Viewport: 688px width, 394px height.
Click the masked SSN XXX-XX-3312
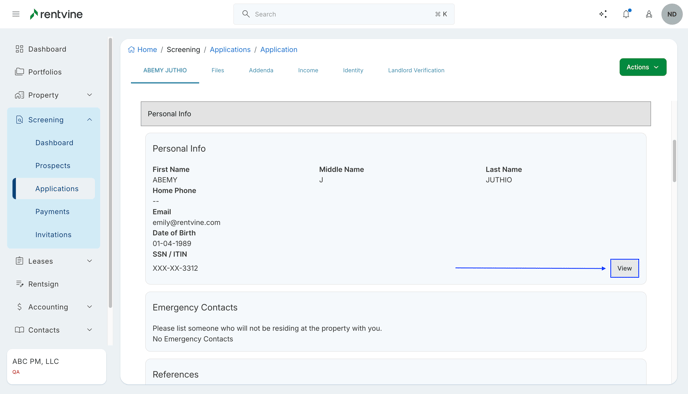pyautogui.click(x=175, y=268)
